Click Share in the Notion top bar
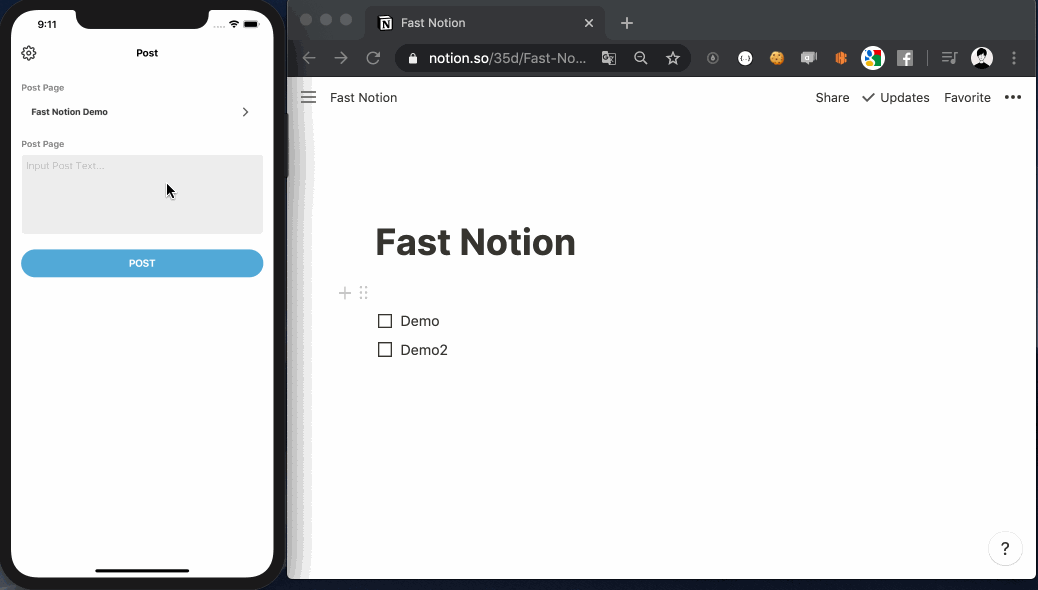 (x=832, y=97)
